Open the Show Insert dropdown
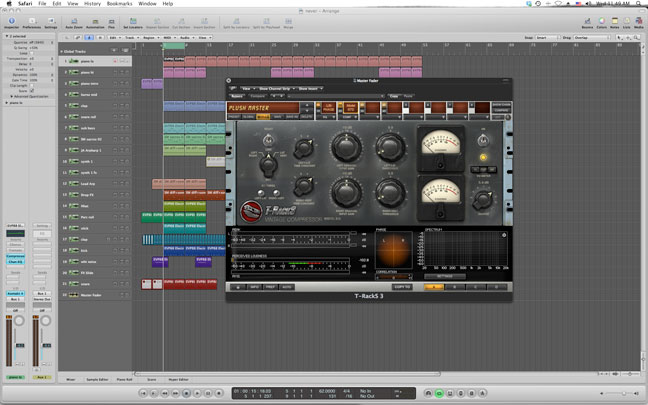Viewport: 648px width, 405px height. (x=310, y=88)
